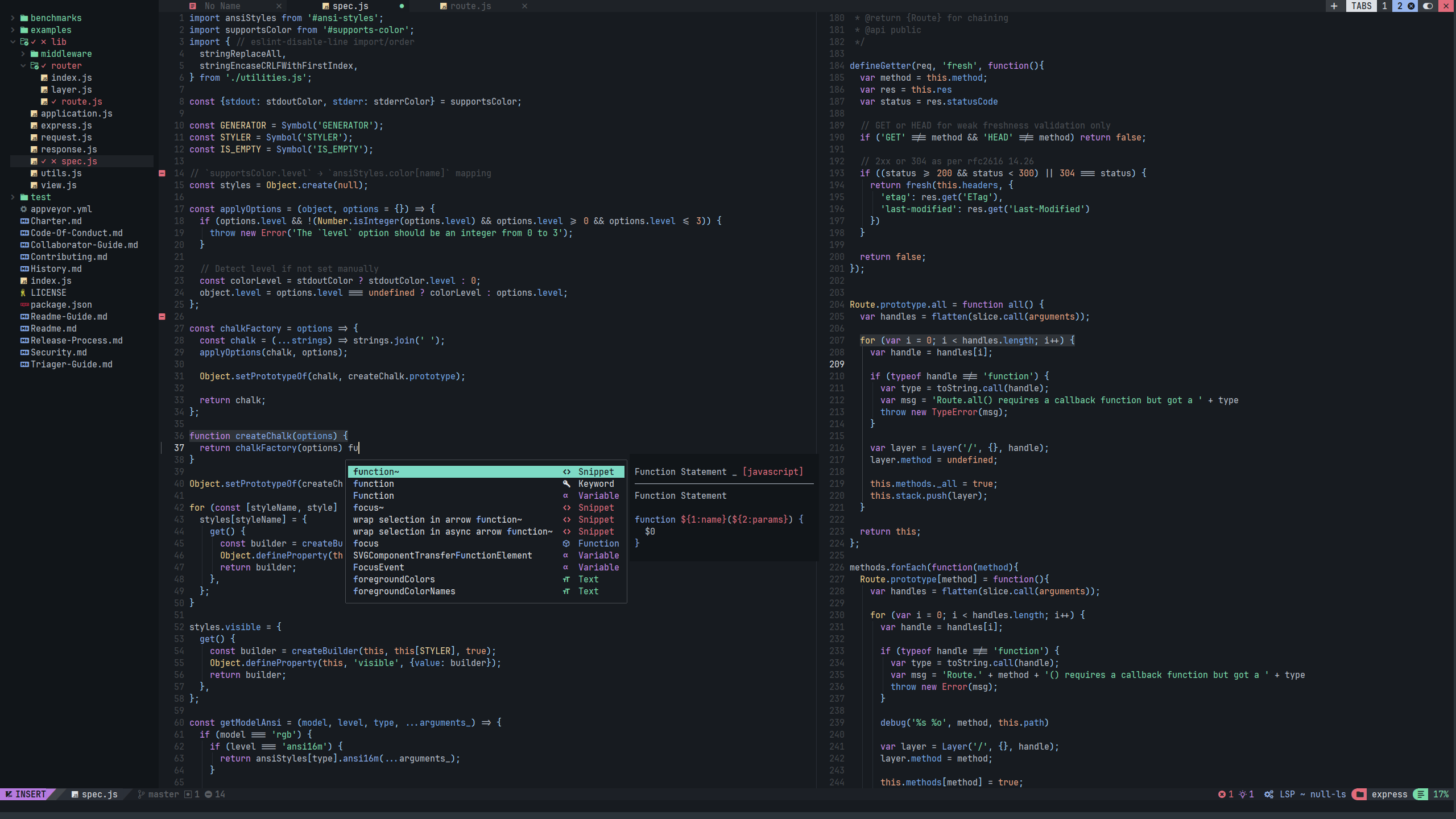
Task: Collapse the lib folder
Action: pos(13,42)
